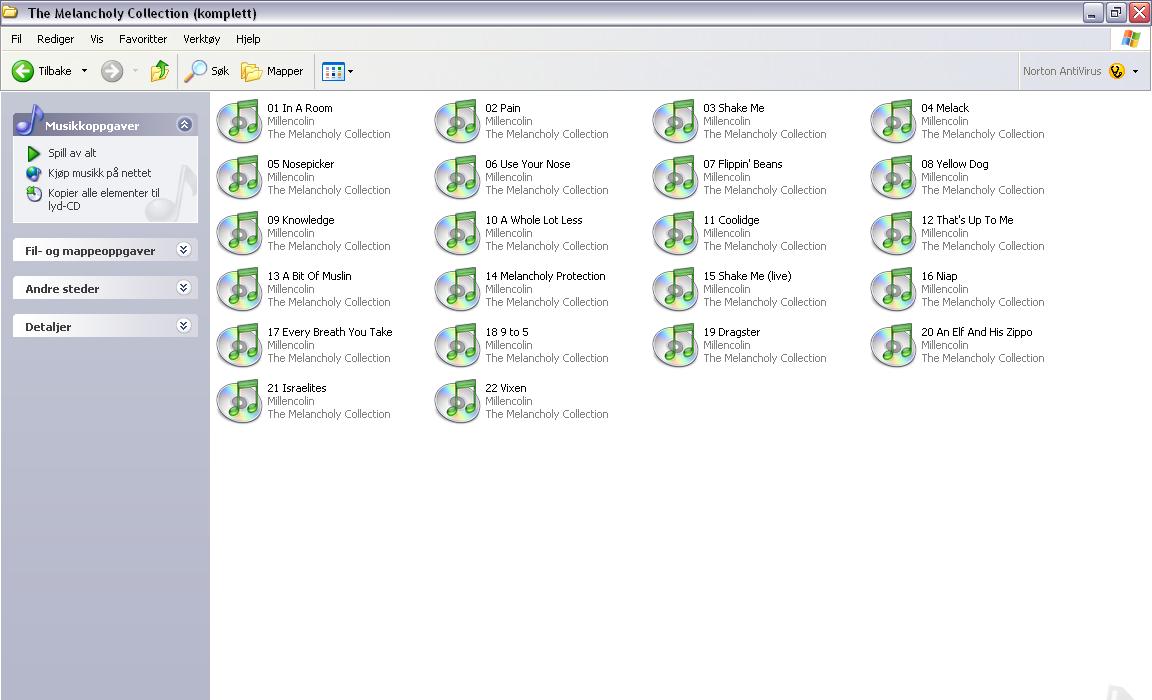This screenshot has width=1152, height=700.
Task: Click the Kopier til lyd-CD disc icon
Action: point(34,194)
